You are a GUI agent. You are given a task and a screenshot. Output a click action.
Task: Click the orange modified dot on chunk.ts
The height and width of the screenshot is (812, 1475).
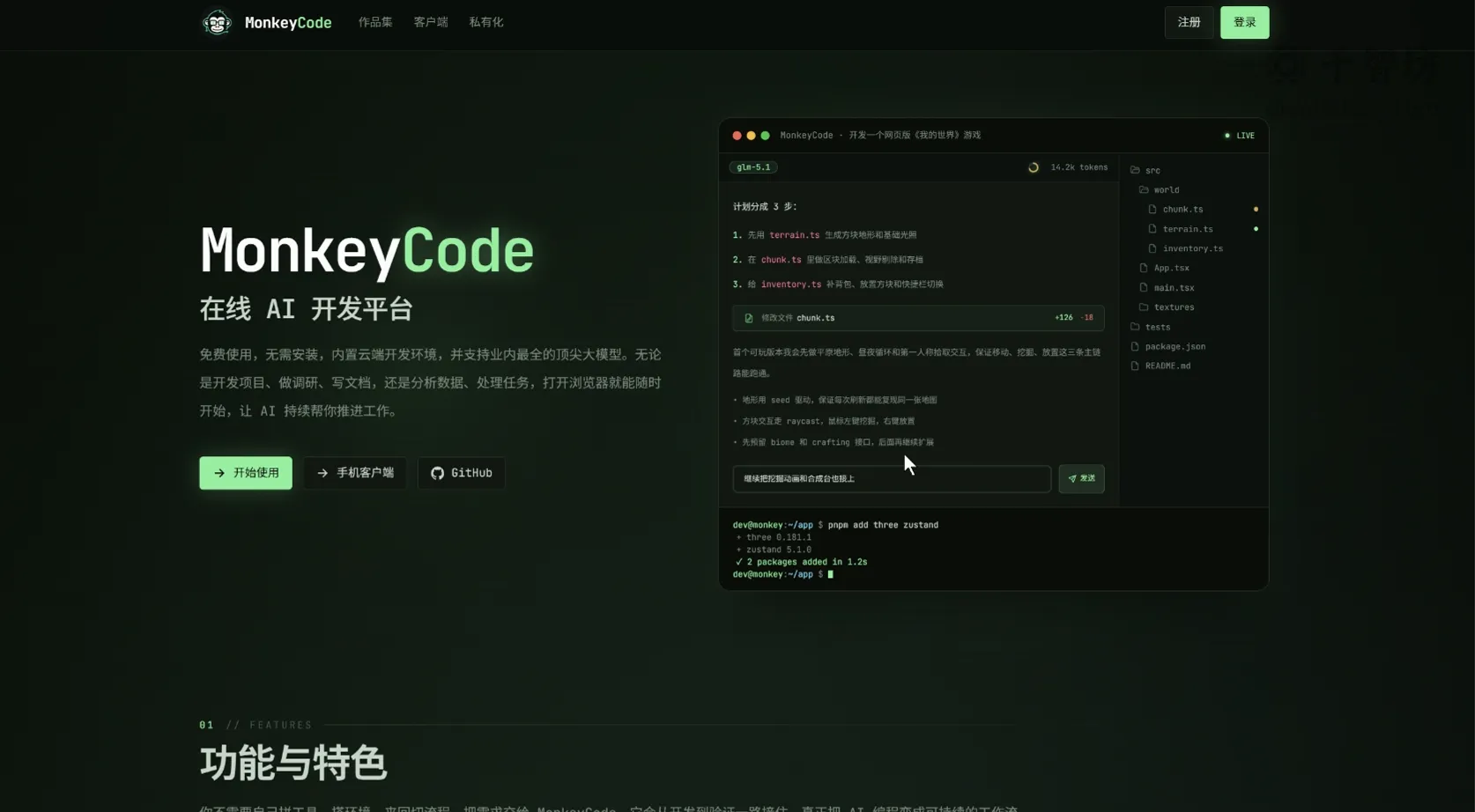[1256, 210]
